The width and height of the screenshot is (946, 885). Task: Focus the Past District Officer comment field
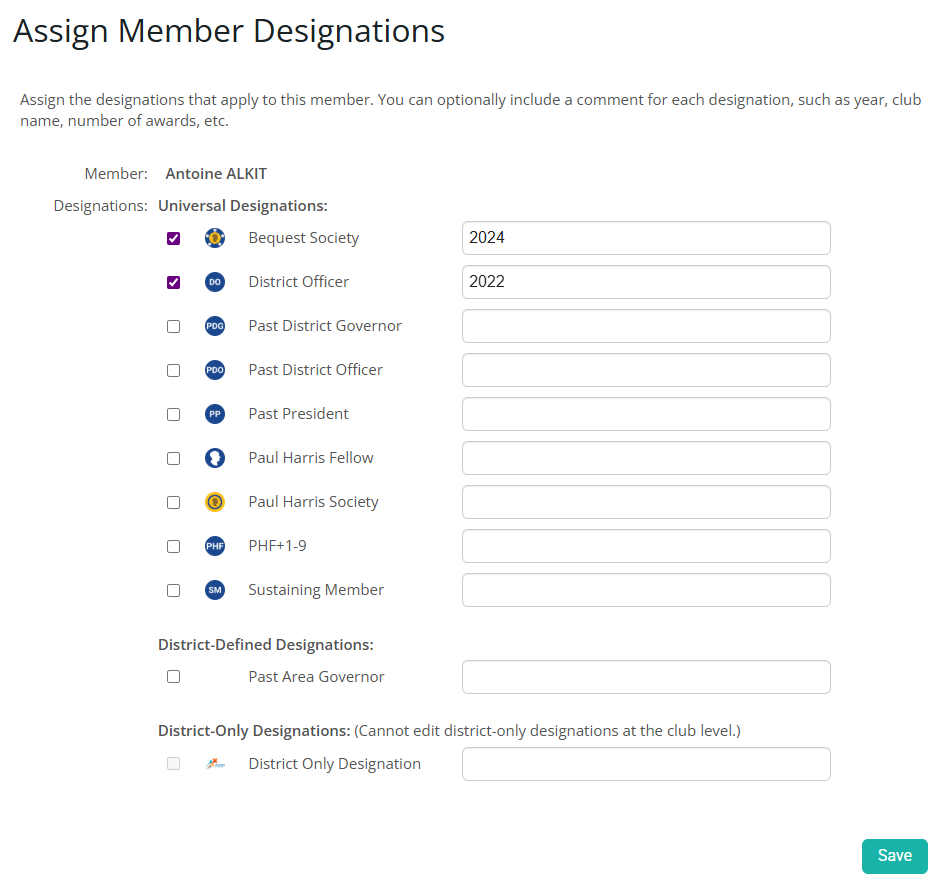(646, 370)
